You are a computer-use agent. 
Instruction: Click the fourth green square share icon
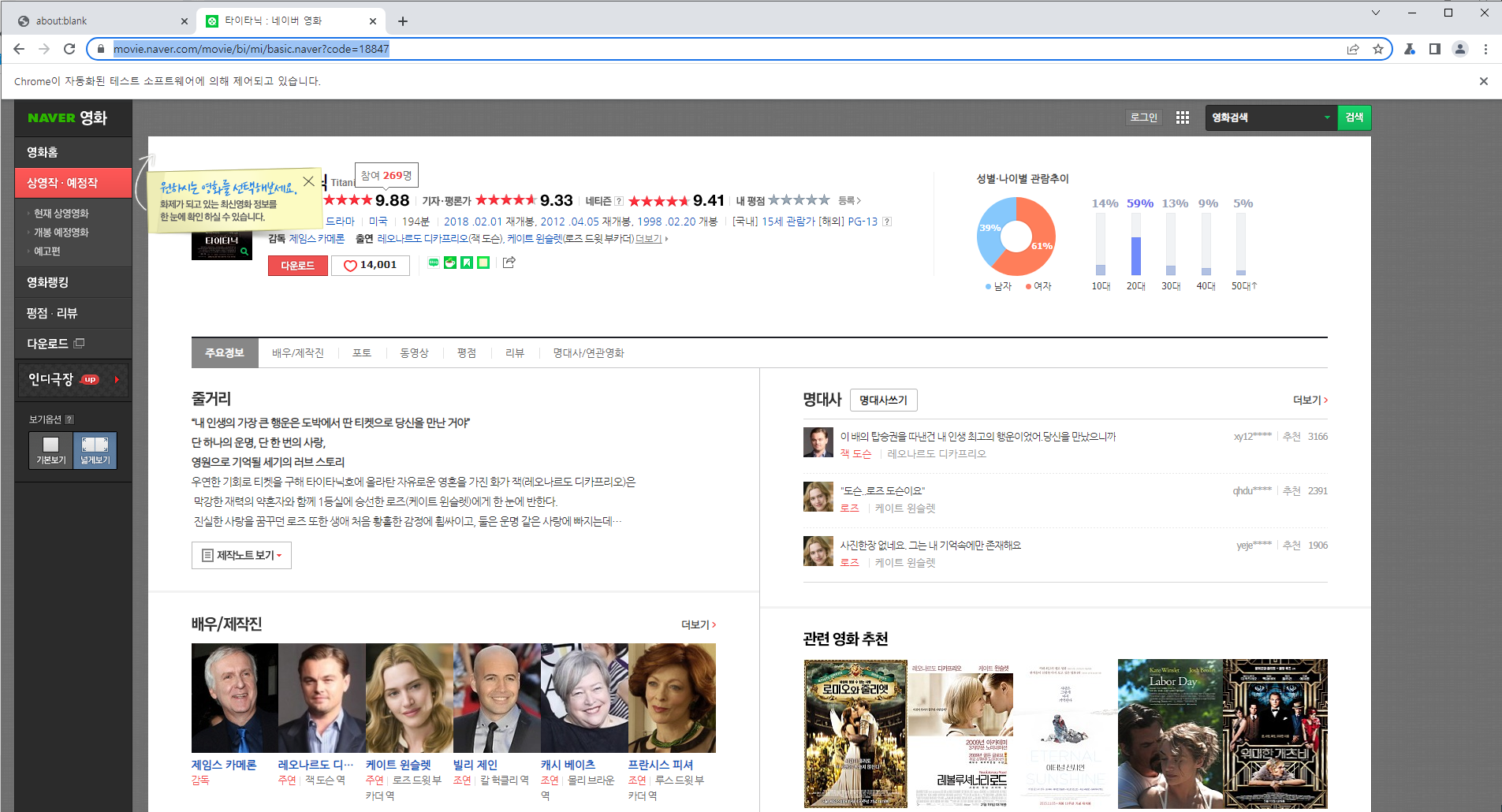(483, 263)
